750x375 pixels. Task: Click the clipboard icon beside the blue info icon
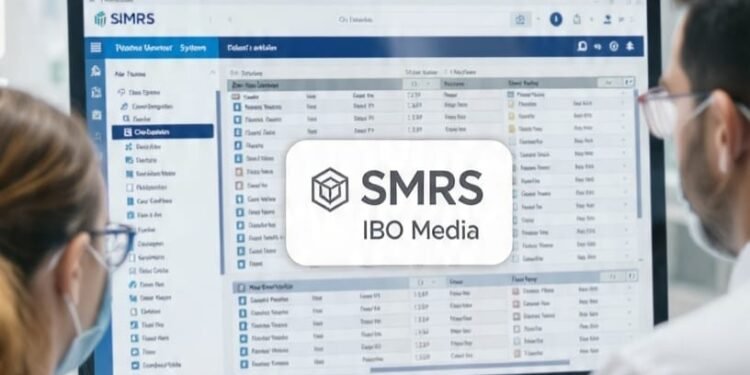pyautogui.click(x=577, y=19)
